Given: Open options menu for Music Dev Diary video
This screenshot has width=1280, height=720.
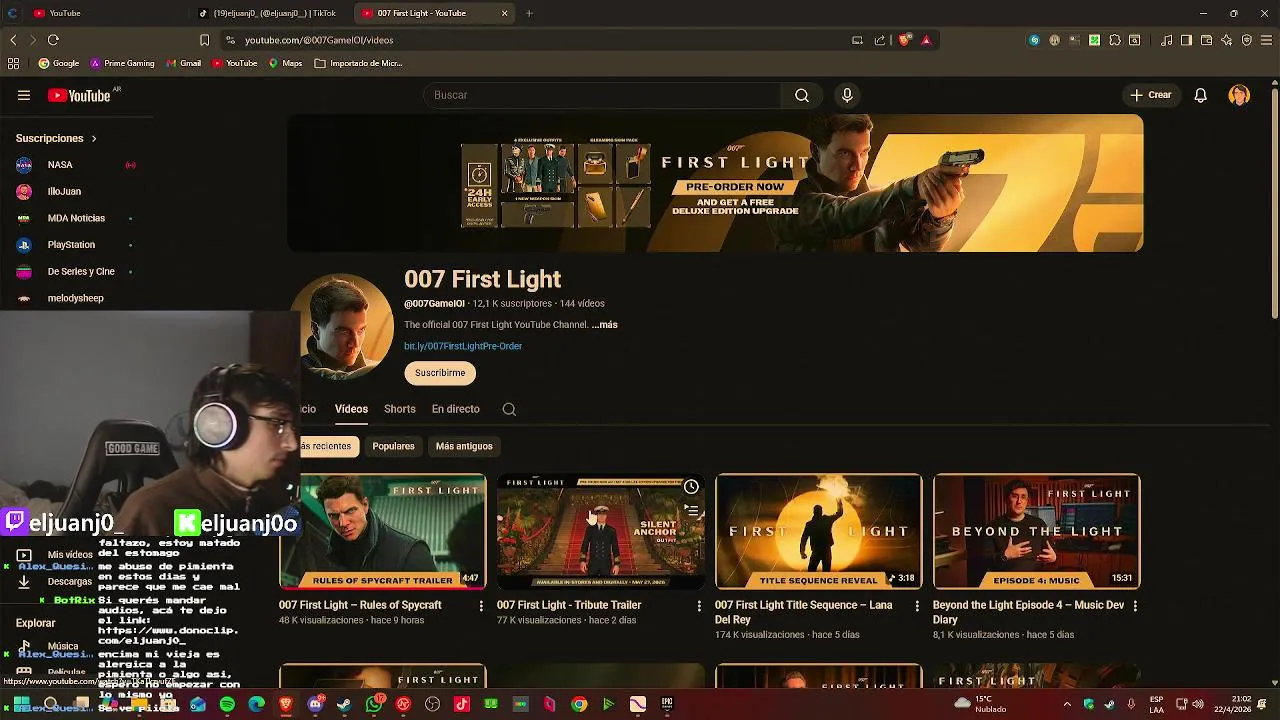Looking at the screenshot, I should point(1135,606).
